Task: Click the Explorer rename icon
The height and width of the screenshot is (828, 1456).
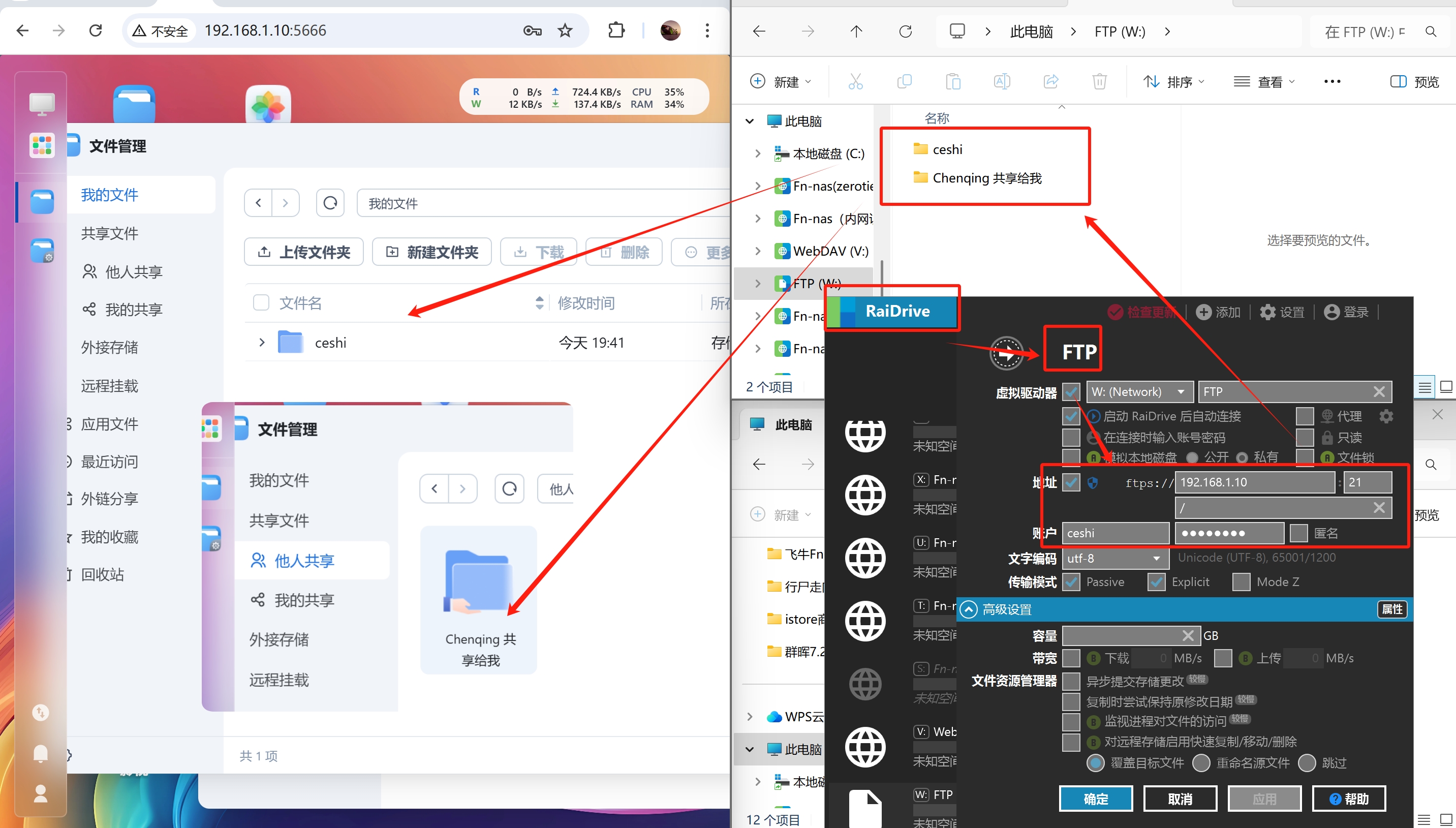Action: pos(1002,81)
